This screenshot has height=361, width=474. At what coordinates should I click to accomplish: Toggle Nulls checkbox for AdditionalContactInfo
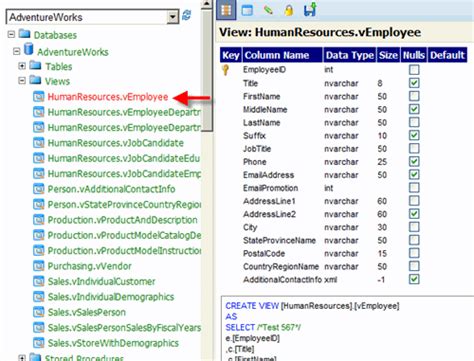point(414,279)
